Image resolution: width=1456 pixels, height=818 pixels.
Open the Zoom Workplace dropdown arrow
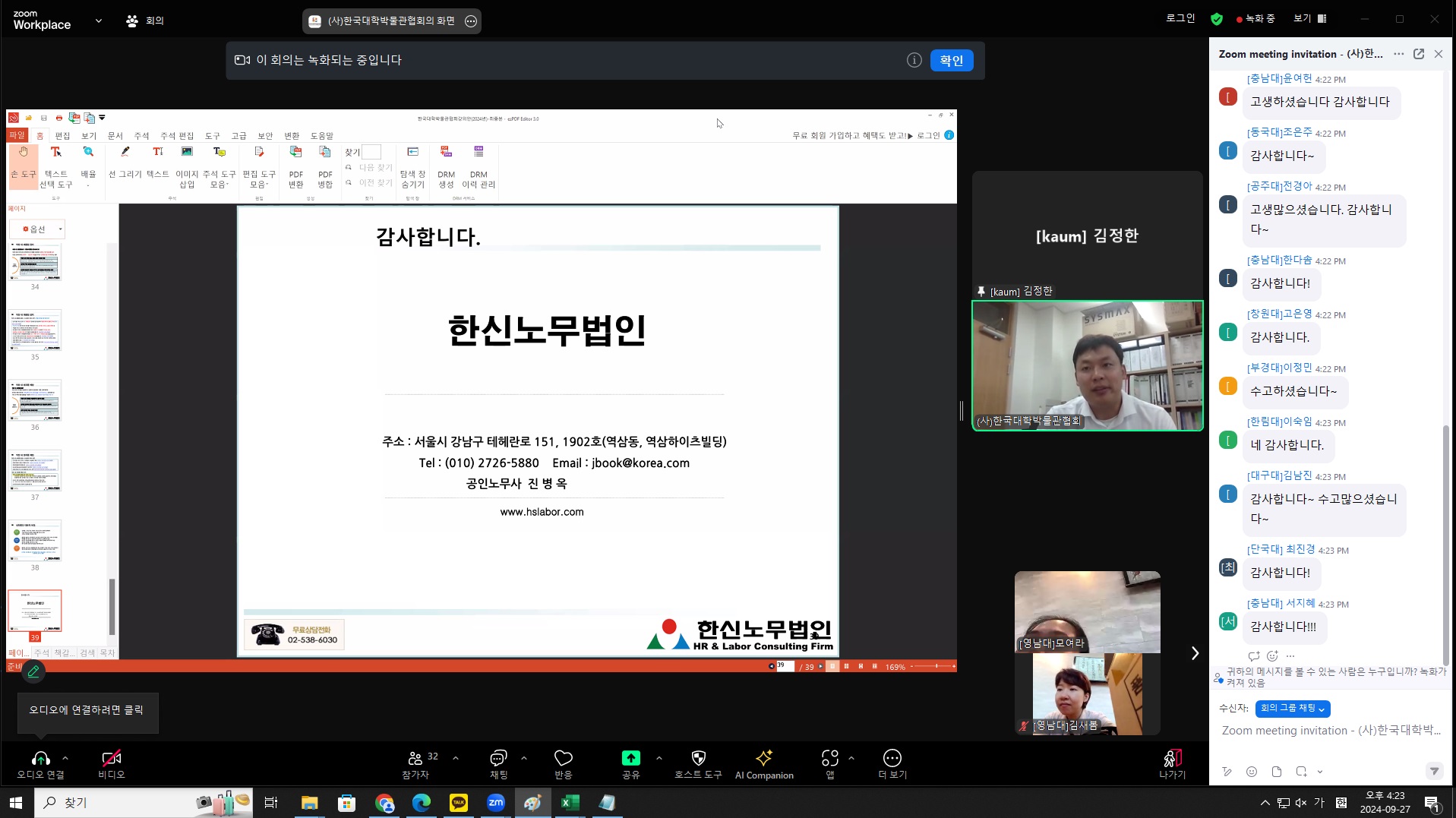coord(99,21)
